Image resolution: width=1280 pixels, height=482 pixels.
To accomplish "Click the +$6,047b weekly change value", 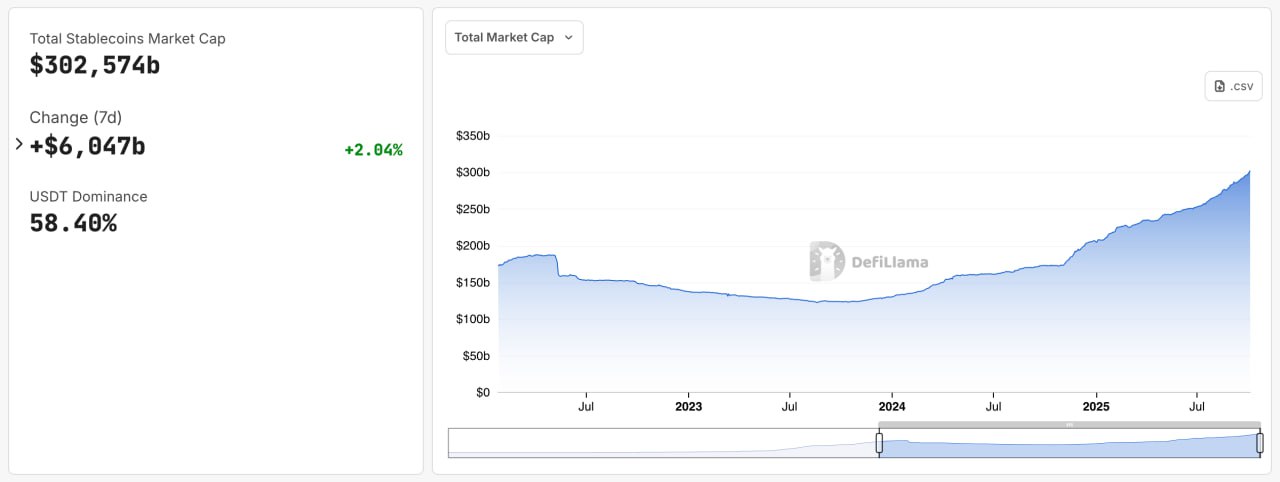I will click(x=88, y=146).
